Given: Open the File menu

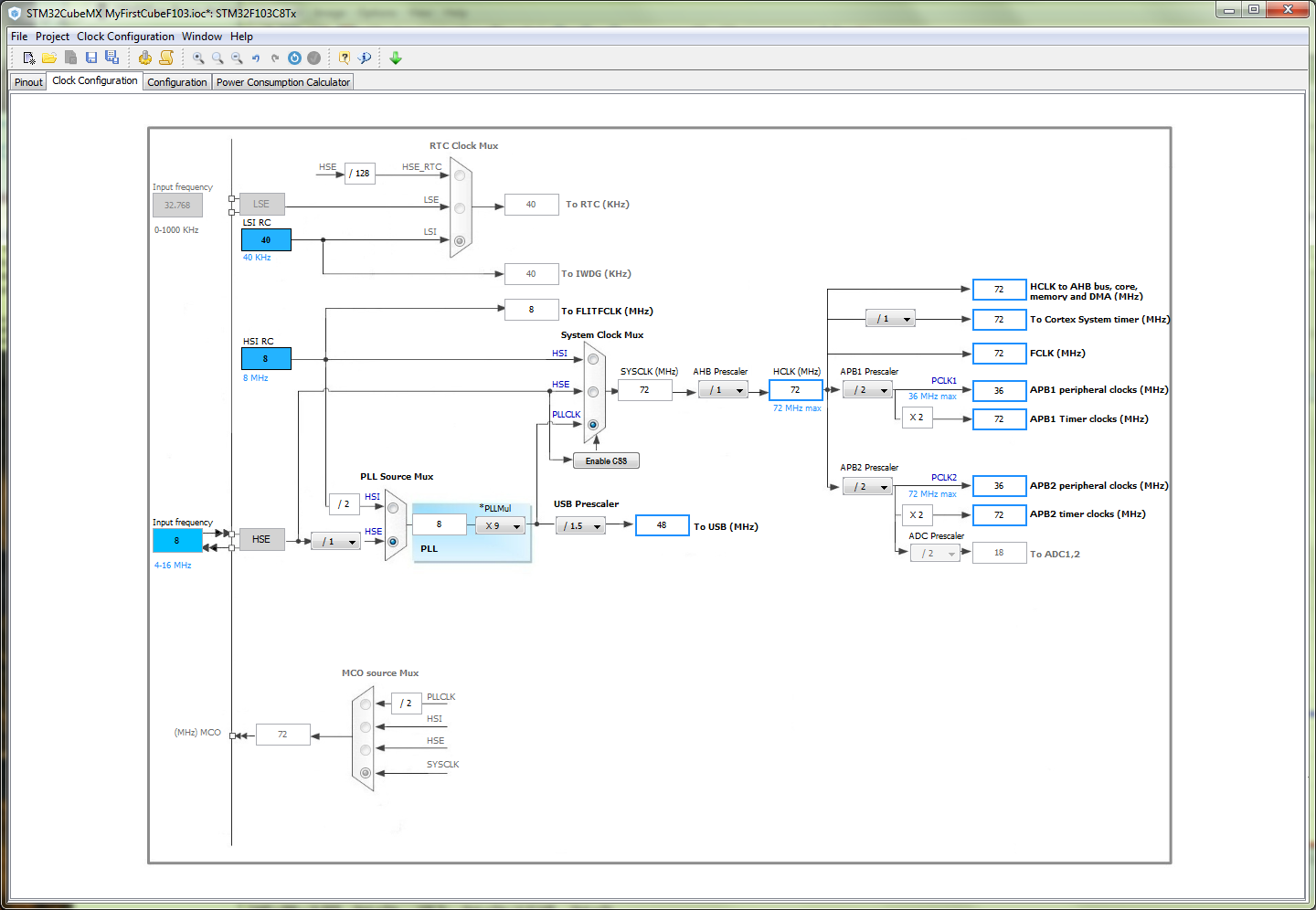Looking at the screenshot, I should point(19,37).
